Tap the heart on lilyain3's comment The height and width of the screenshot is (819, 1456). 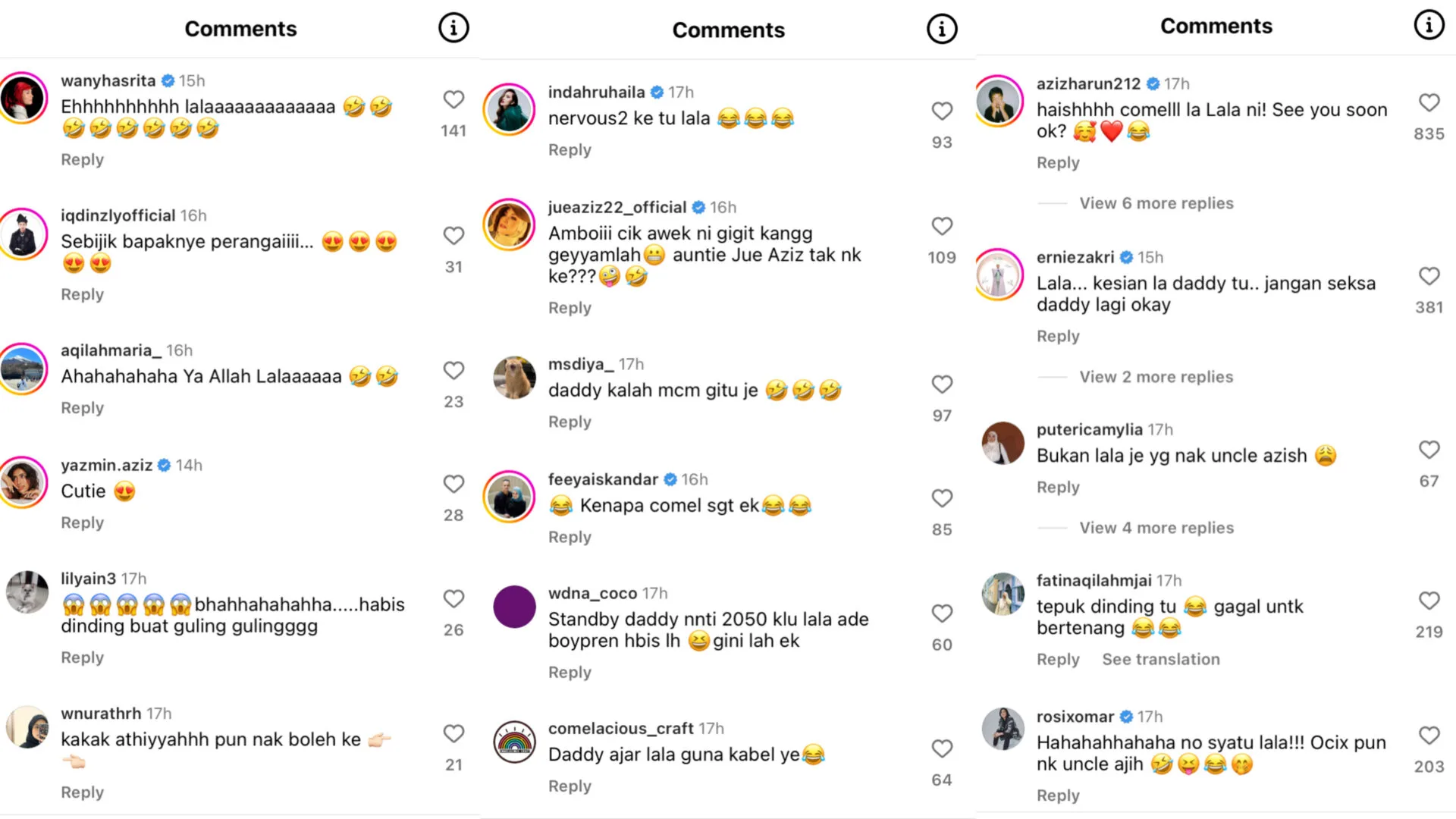coord(453,599)
